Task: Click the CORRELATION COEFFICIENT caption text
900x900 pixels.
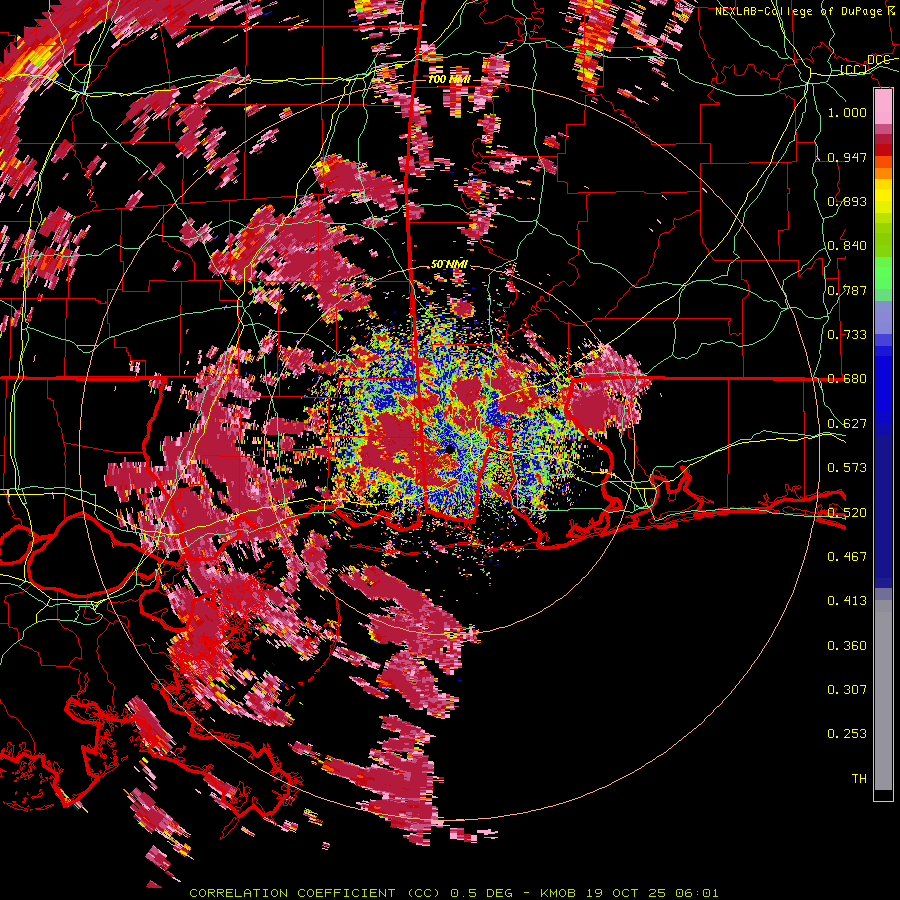Action: point(292,893)
